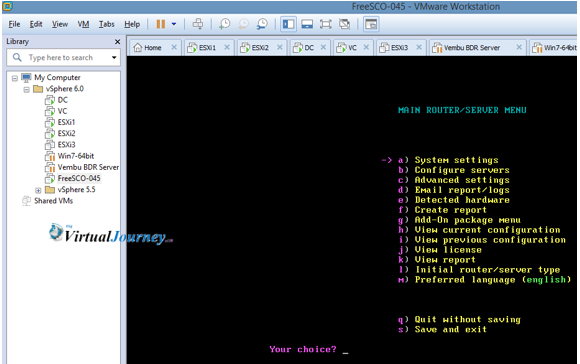Click 'System settings' in the console menu
Viewport: 580px width, 364px height.
[x=456, y=160]
